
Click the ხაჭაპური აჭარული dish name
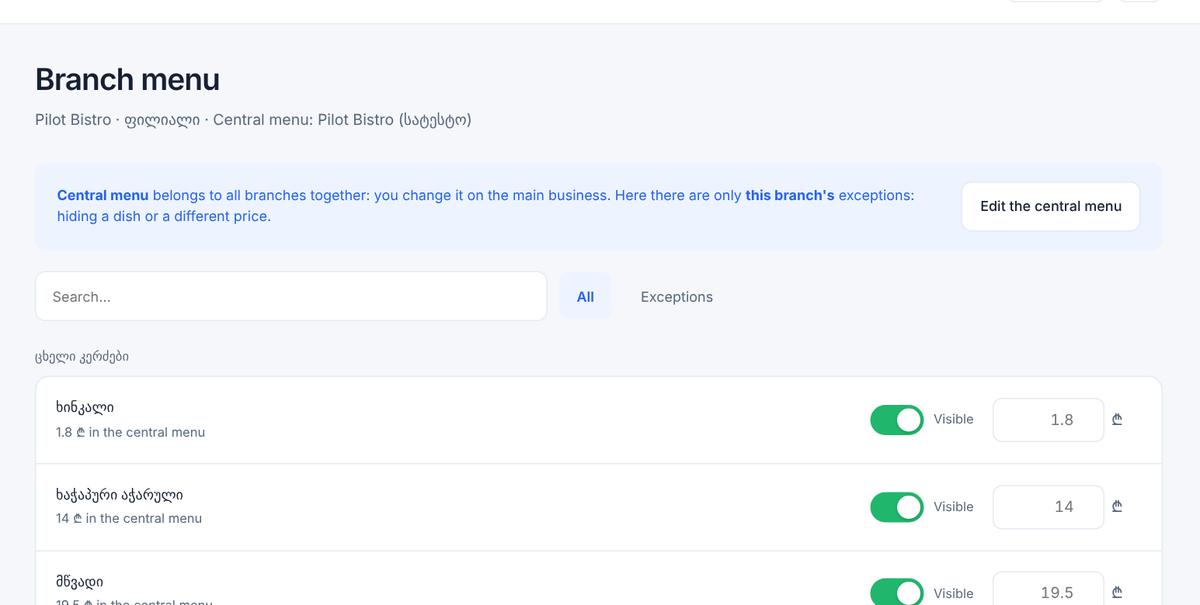click(x=119, y=494)
